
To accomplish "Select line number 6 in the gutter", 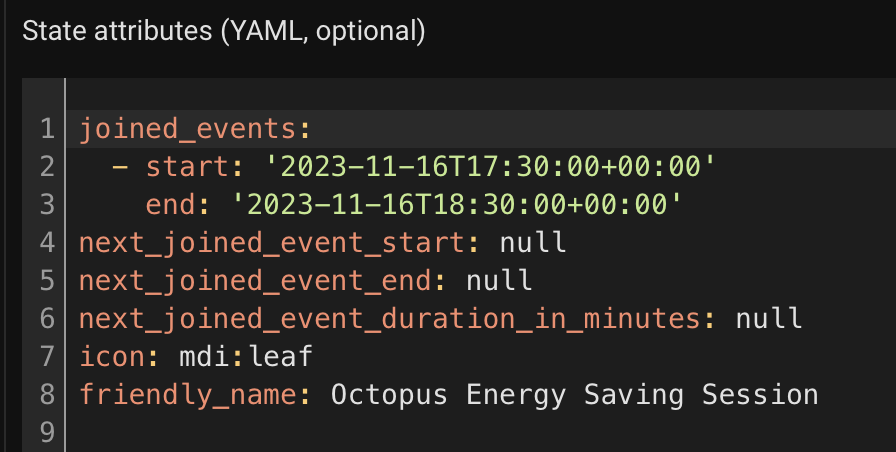I will (x=47, y=318).
